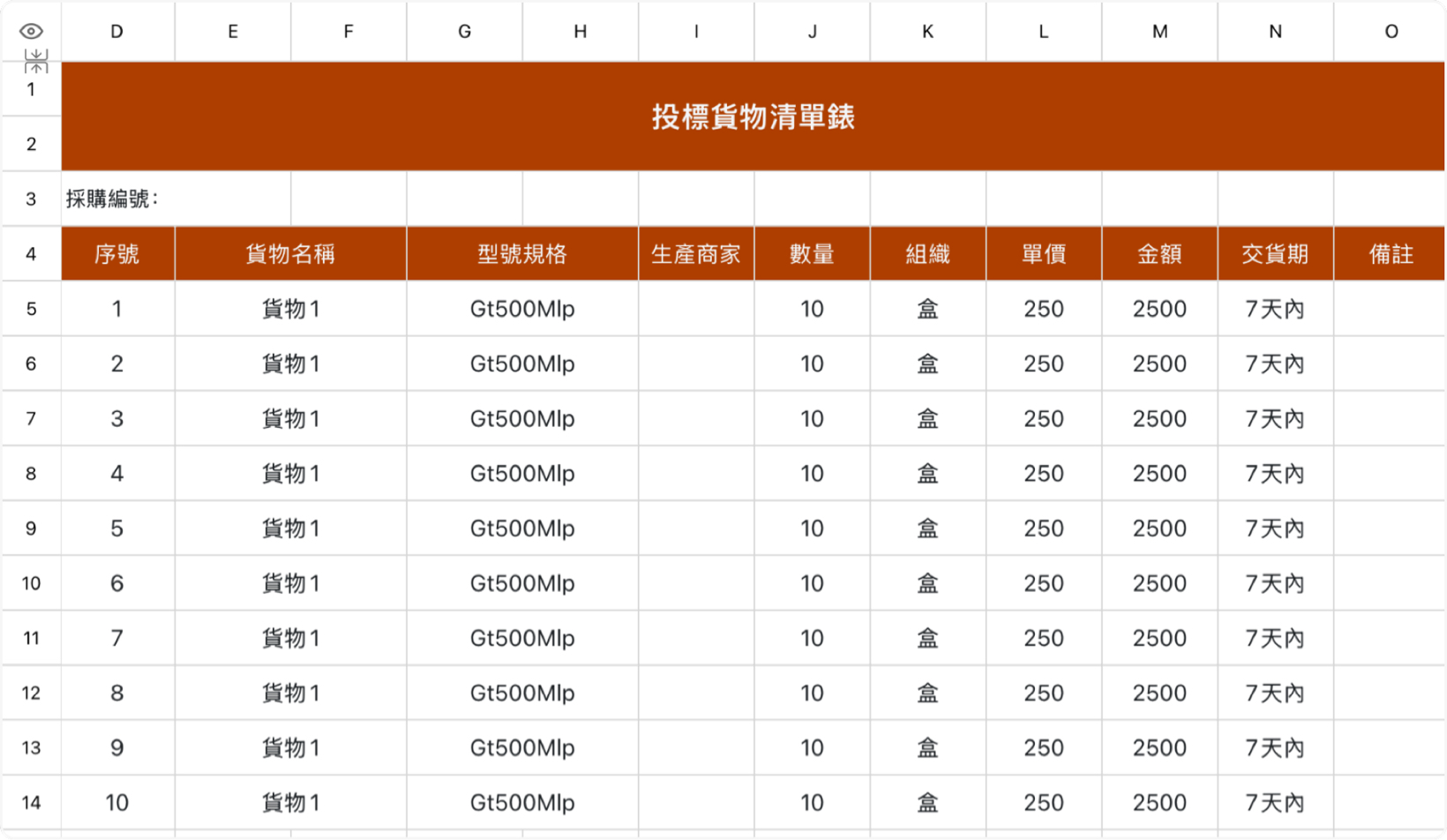Click amount 2500 in row 5
This screenshot has width=1447, height=840.
tap(1159, 309)
